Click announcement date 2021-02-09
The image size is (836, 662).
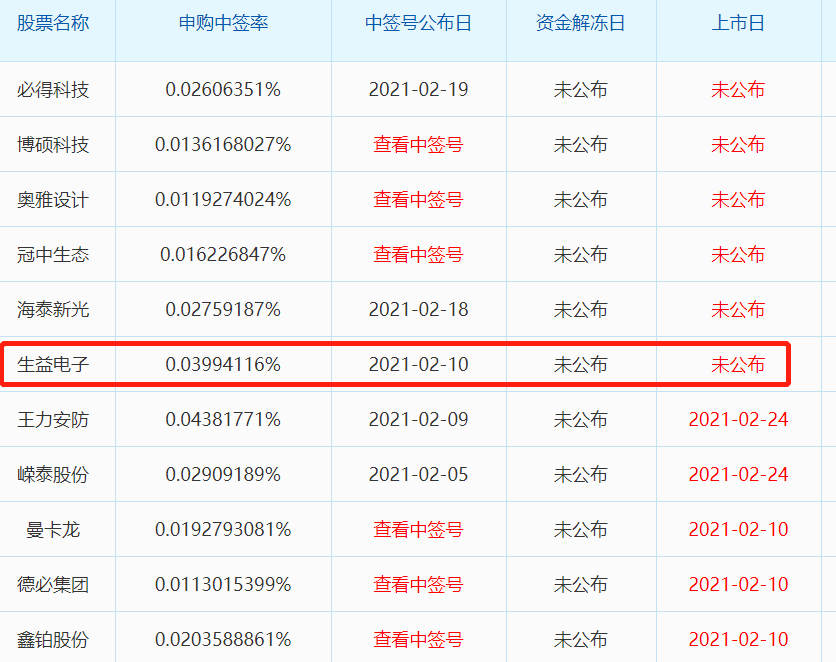[x=418, y=419]
